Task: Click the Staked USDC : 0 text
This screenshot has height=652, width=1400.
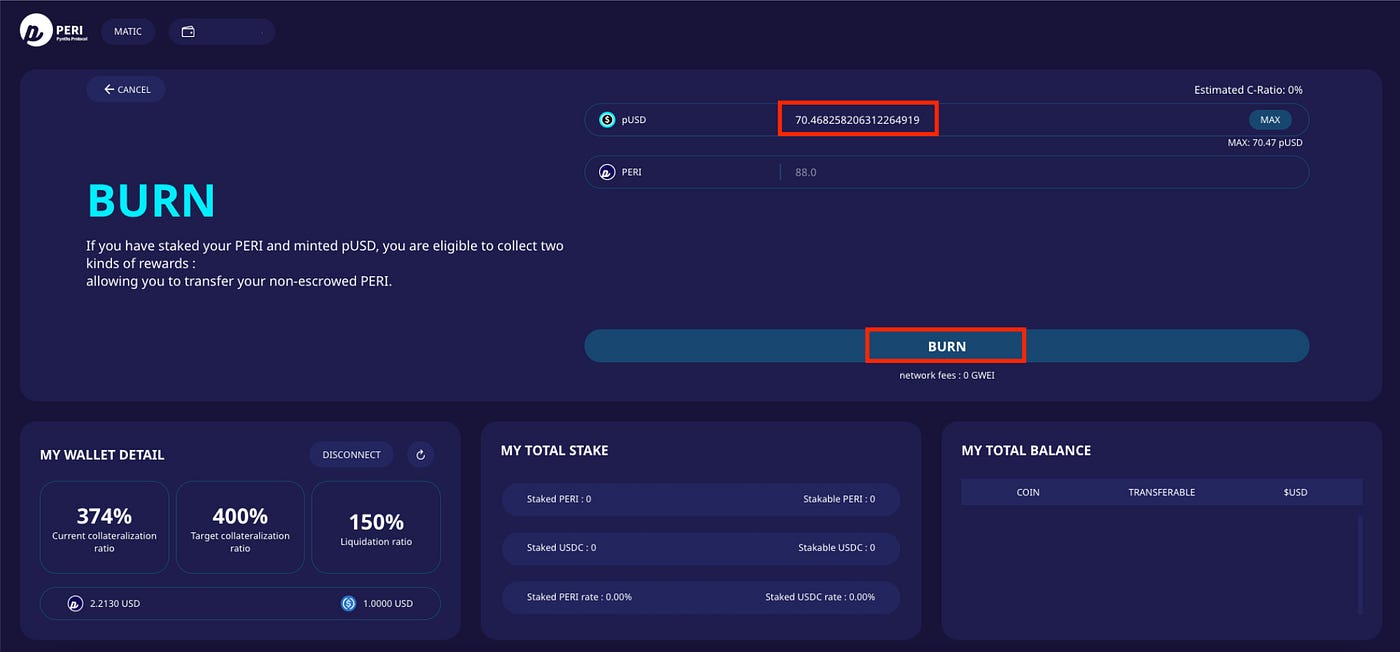Action: coord(562,548)
